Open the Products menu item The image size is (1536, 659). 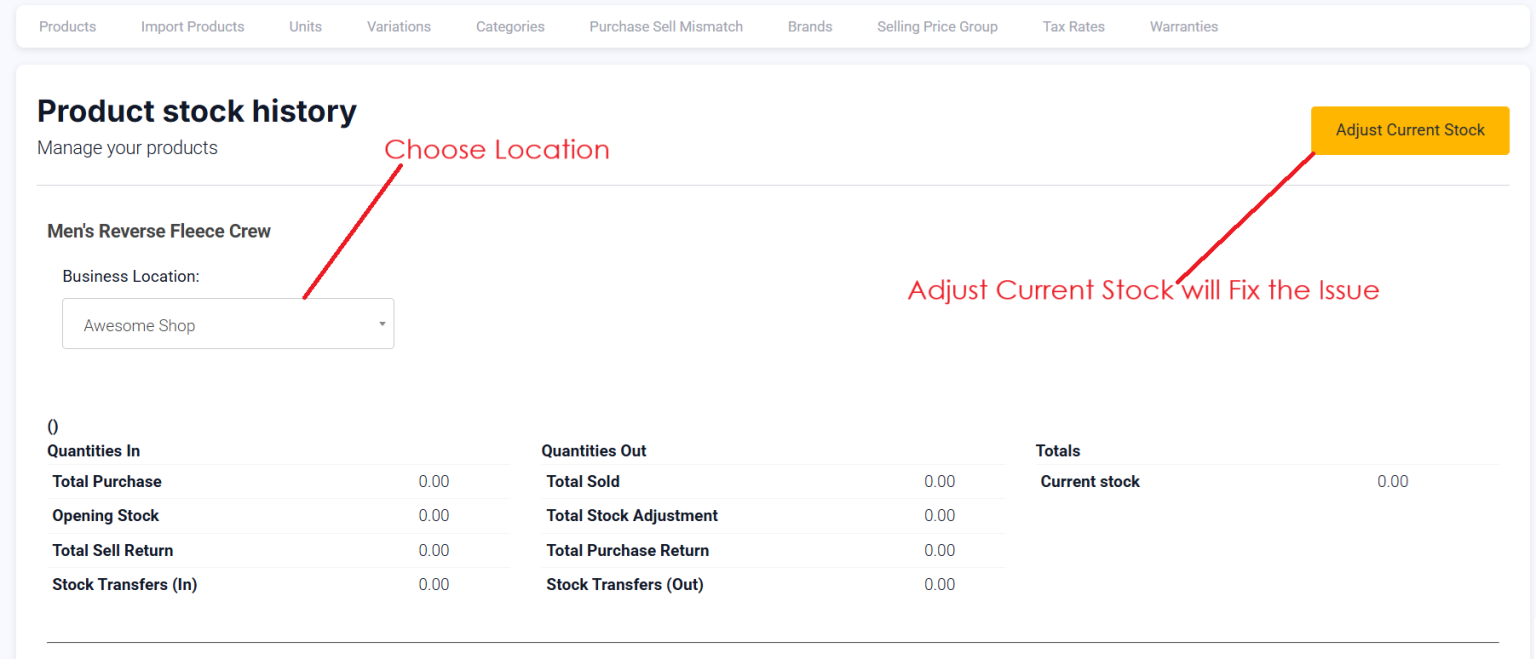[x=66, y=26]
